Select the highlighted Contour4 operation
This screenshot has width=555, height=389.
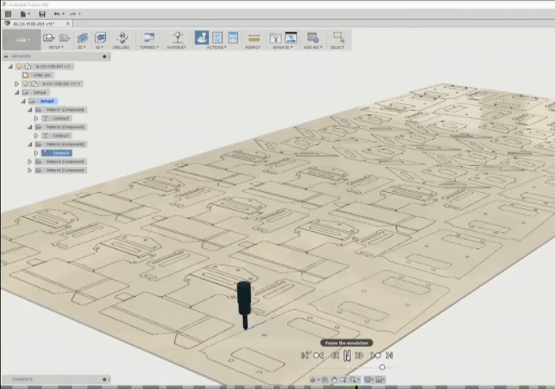[x=57, y=153]
